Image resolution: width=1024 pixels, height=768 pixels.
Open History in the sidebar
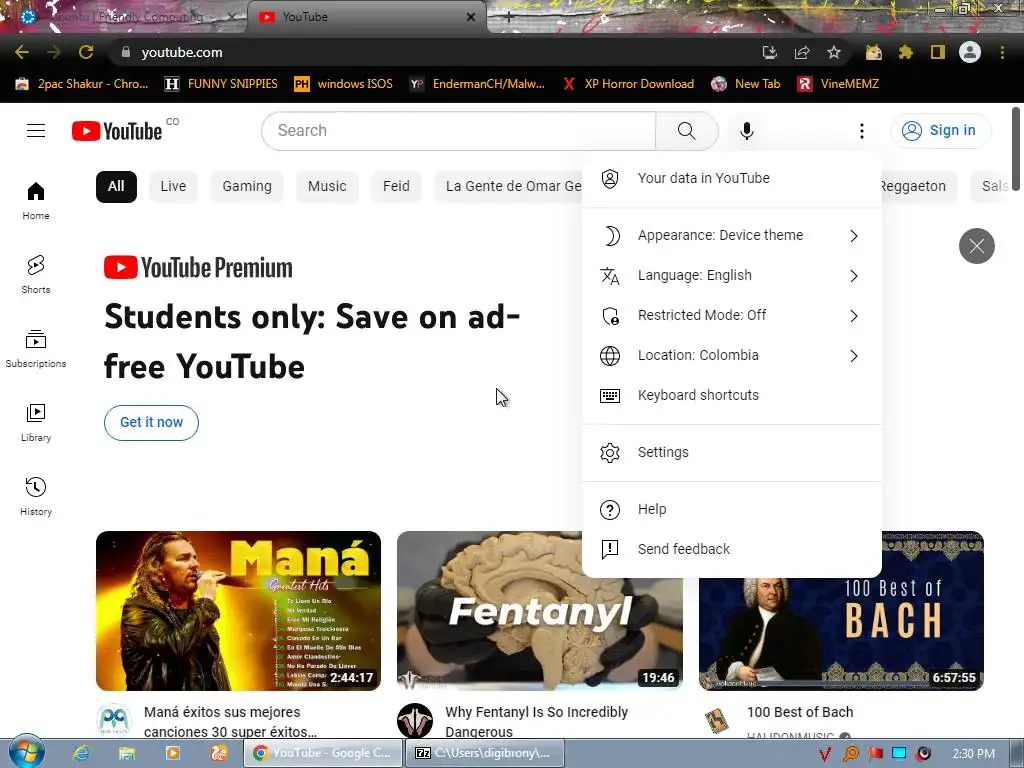[x=36, y=496]
